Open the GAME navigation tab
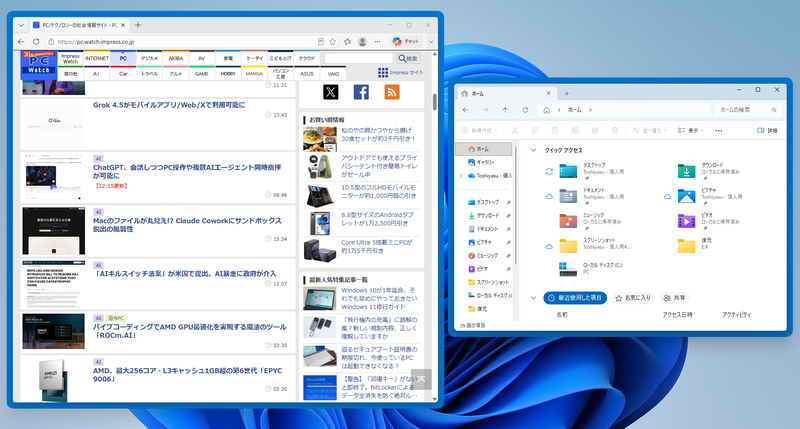800x429 pixels. click(x=202, y=74)
